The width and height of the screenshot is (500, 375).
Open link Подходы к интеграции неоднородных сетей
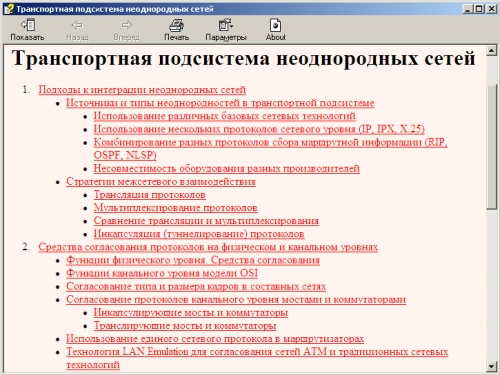(142, 90)
